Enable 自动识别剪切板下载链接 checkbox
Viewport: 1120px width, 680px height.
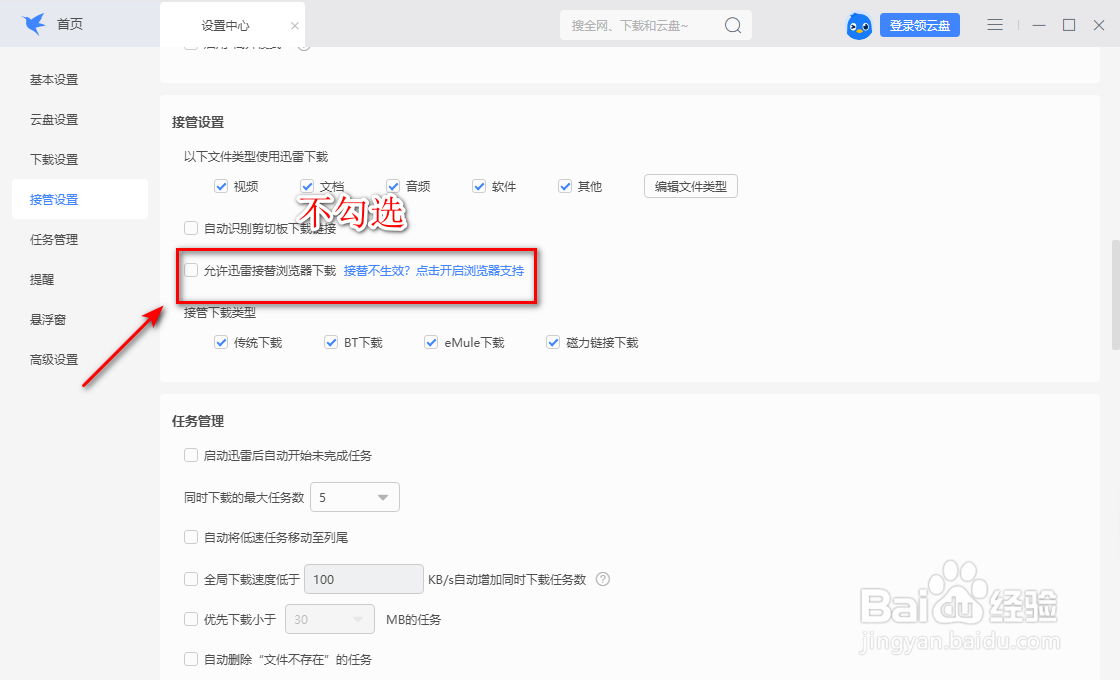(191, 228)
